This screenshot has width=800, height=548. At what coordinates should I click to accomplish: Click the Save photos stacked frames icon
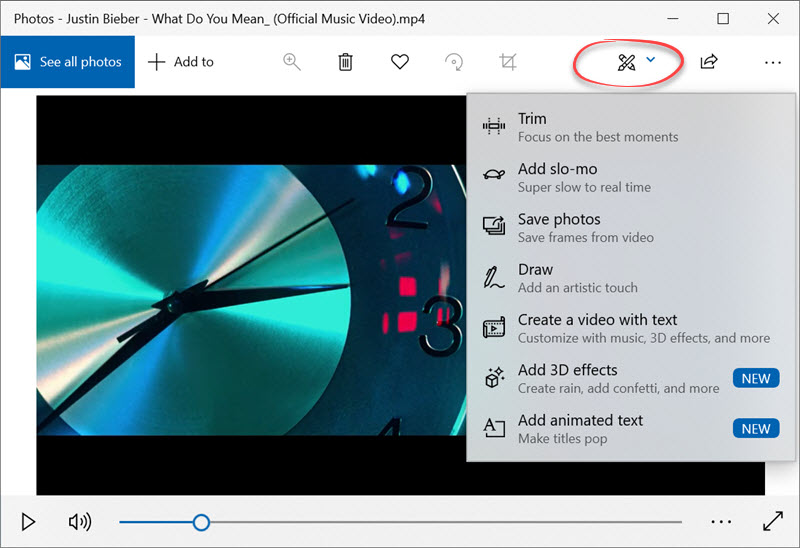click(494, 225)
